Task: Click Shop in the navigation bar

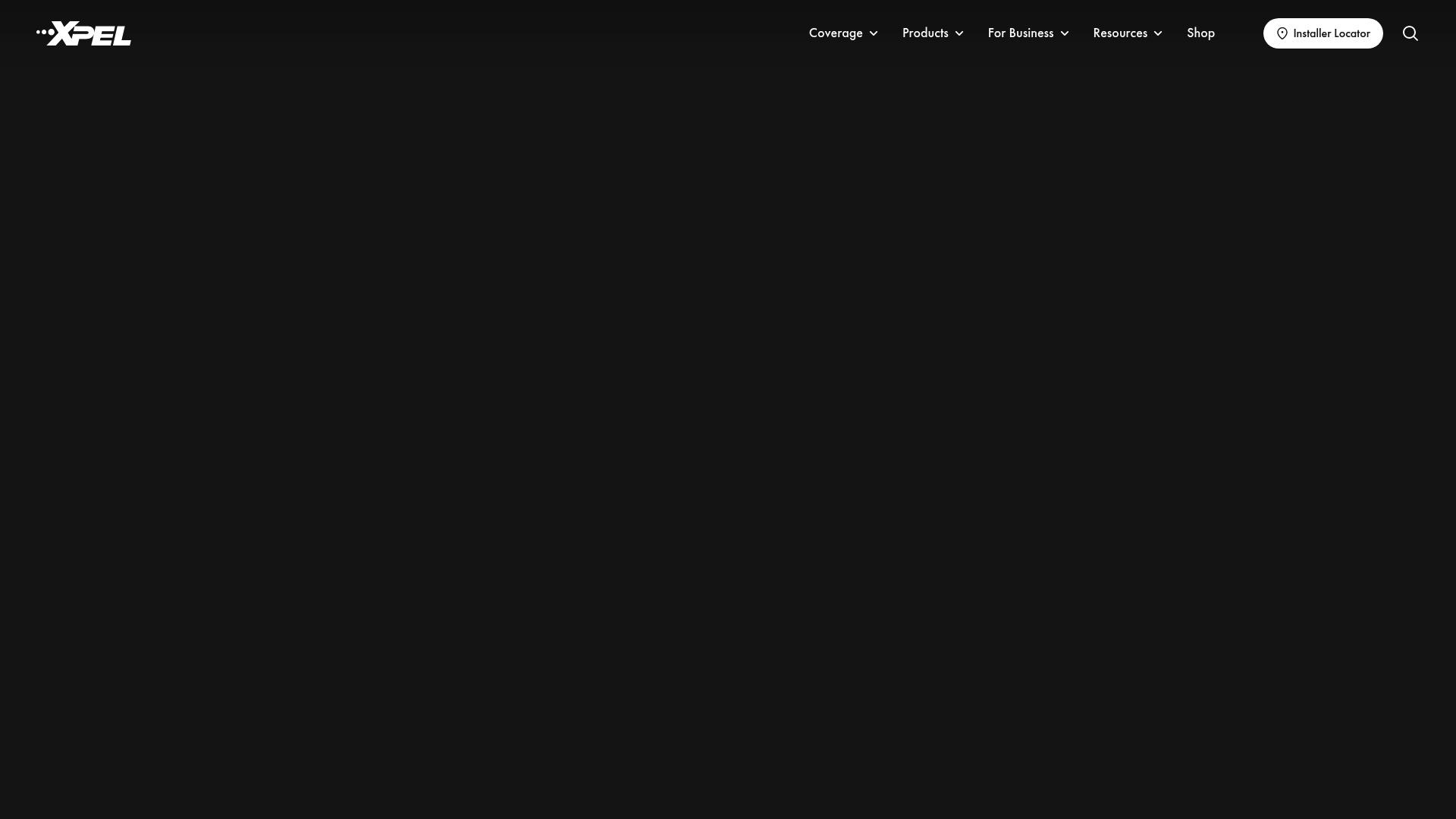Action: (x=1200, y=33)
